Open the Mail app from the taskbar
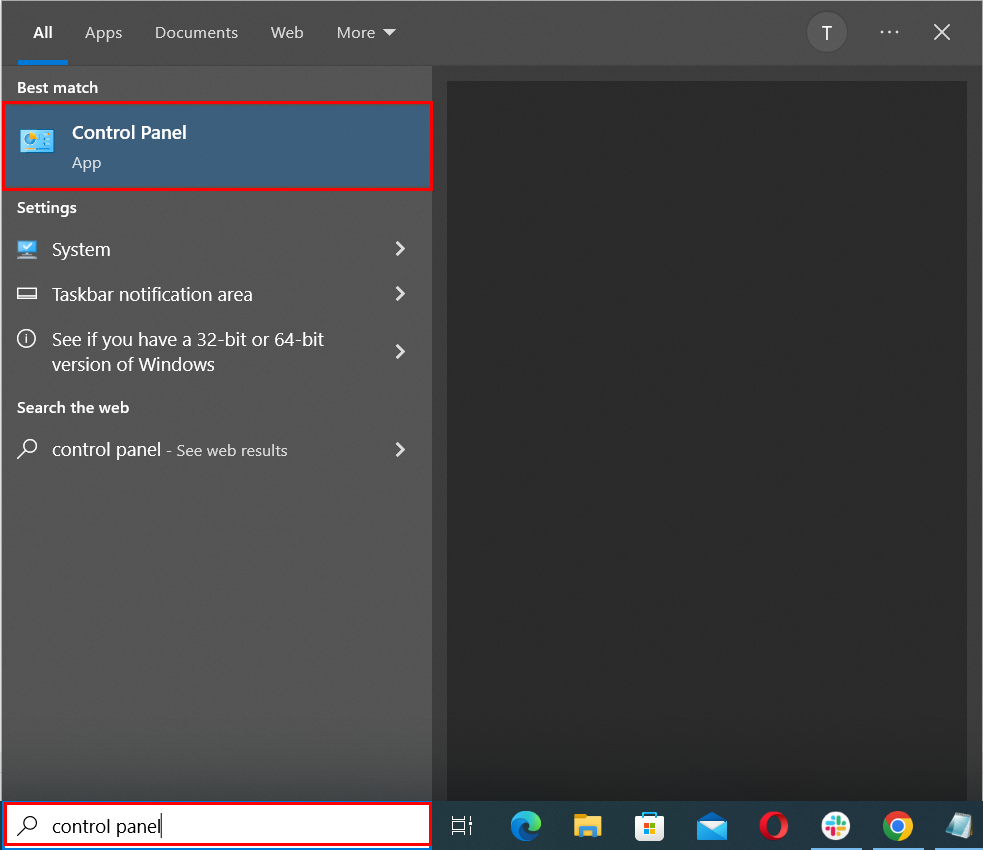The width and height of the screenshot is (983, 850). click(x=711, y=826)
